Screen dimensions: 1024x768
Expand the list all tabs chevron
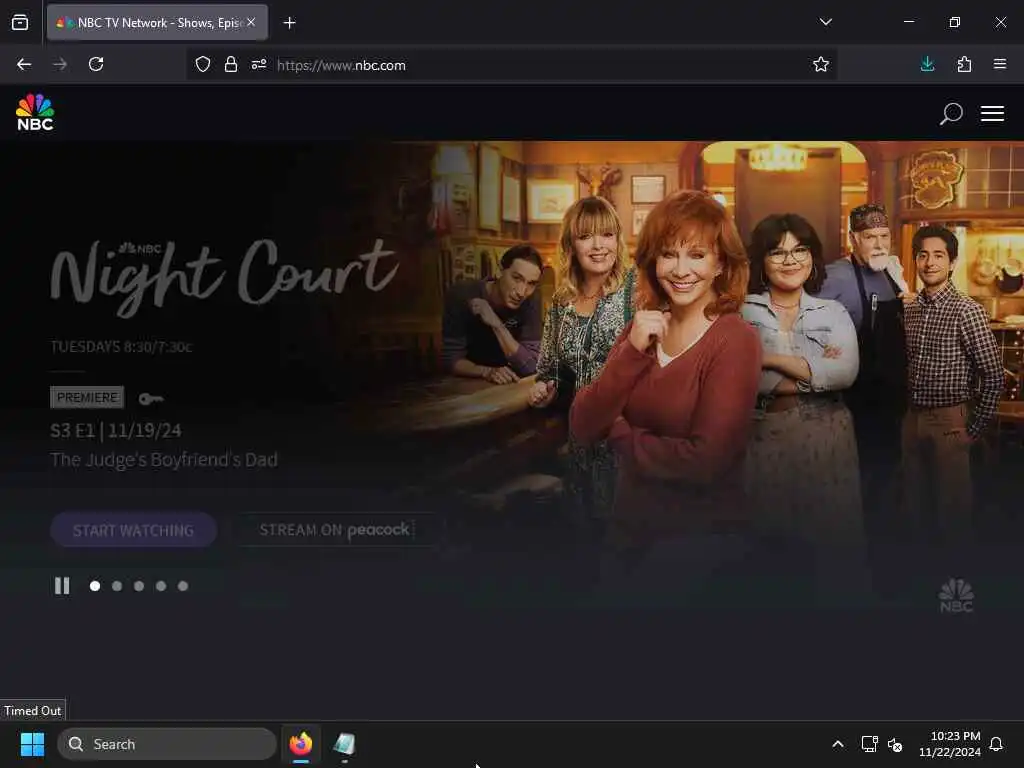825,22
